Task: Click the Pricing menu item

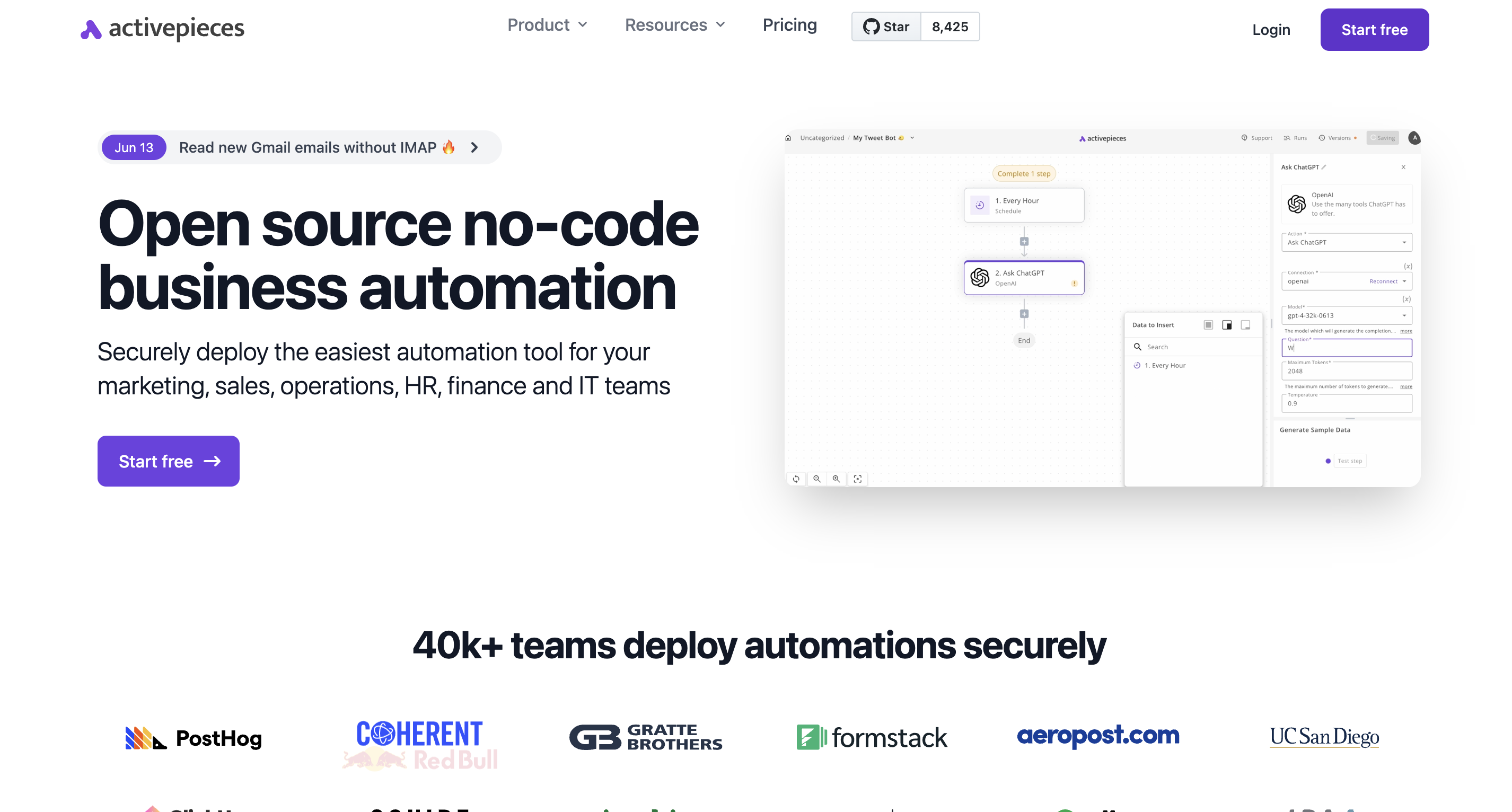Action: pyautogui.click(x=790, y=27)
